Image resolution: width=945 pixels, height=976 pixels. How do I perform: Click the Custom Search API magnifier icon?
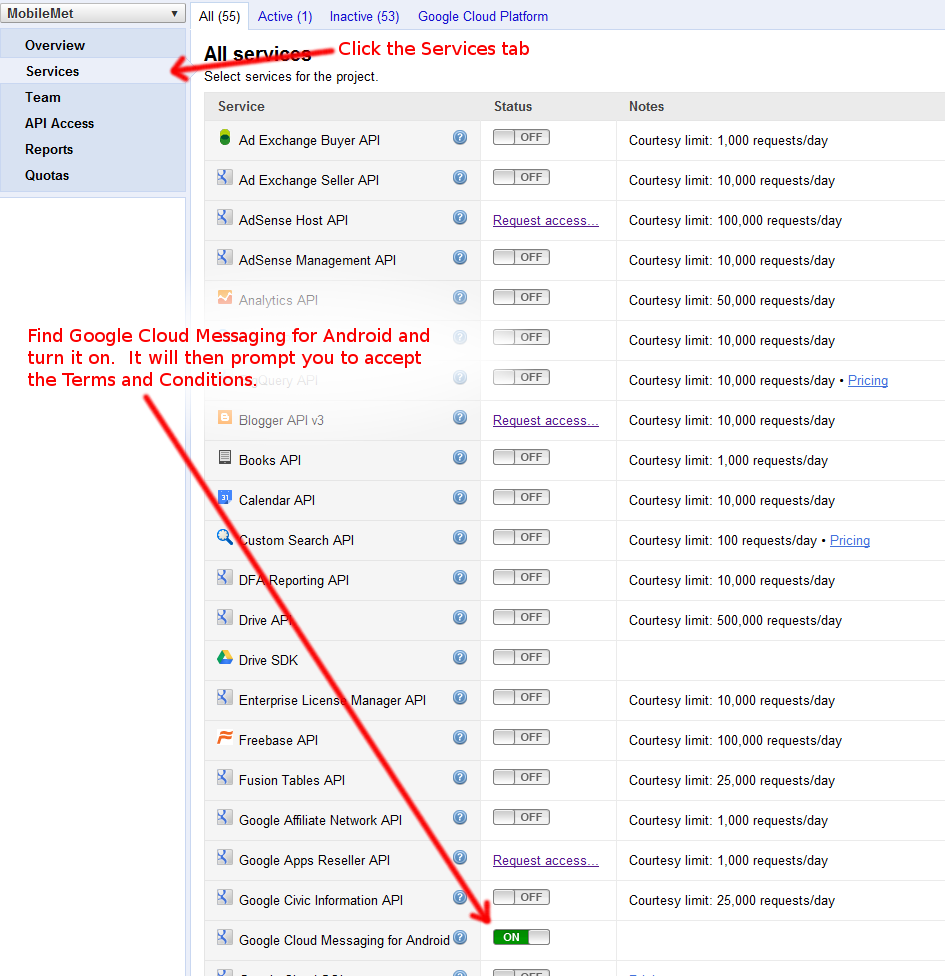pyautogui.click(x=225, y=538)
